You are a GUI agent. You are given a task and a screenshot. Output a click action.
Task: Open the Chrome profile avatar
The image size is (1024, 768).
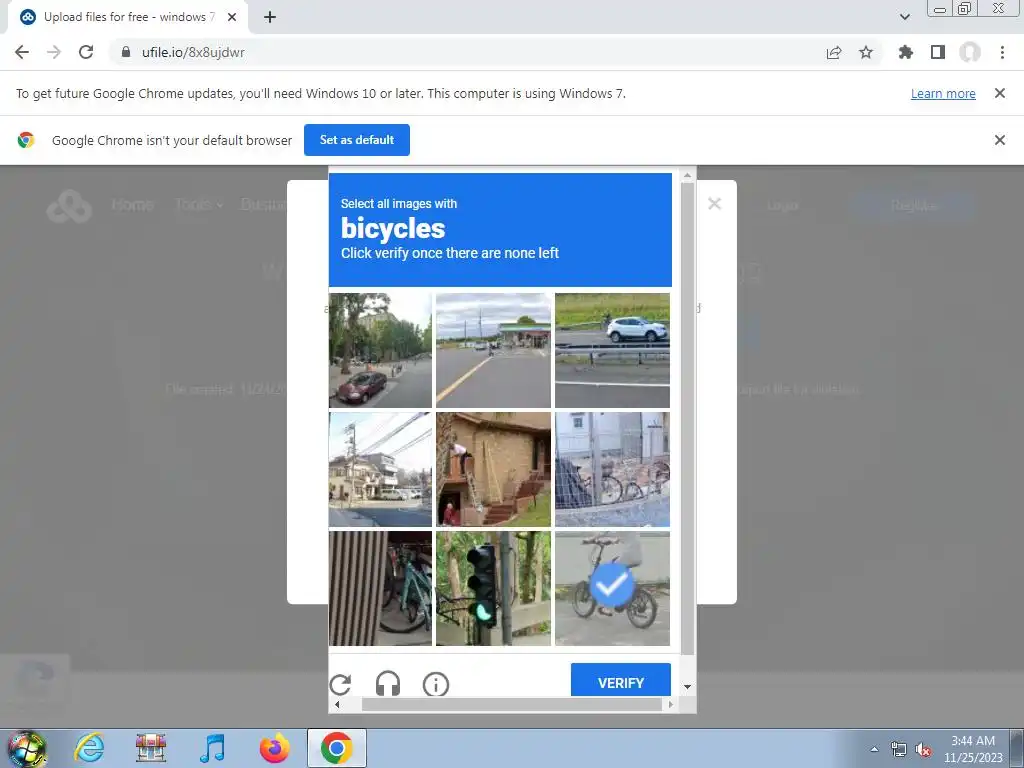(970, 52)
